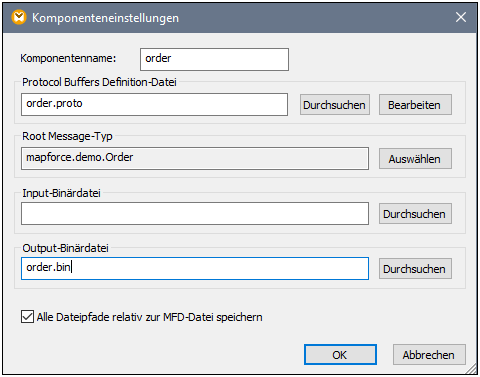Click the MapForce icon in title bar
Image resolution: width=480 pixels, height=377 pixels.
[19, 17]
